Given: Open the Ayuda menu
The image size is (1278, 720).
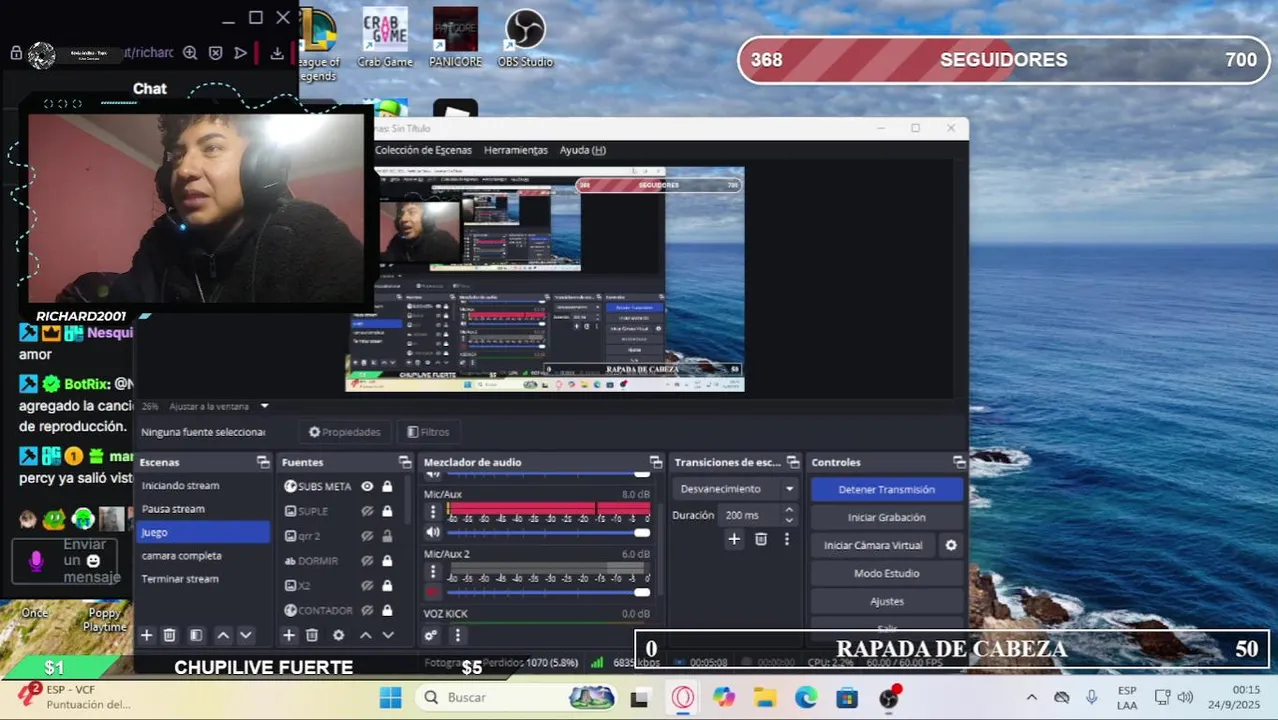Looking at the screenshot, I should [x=583, y=150].
